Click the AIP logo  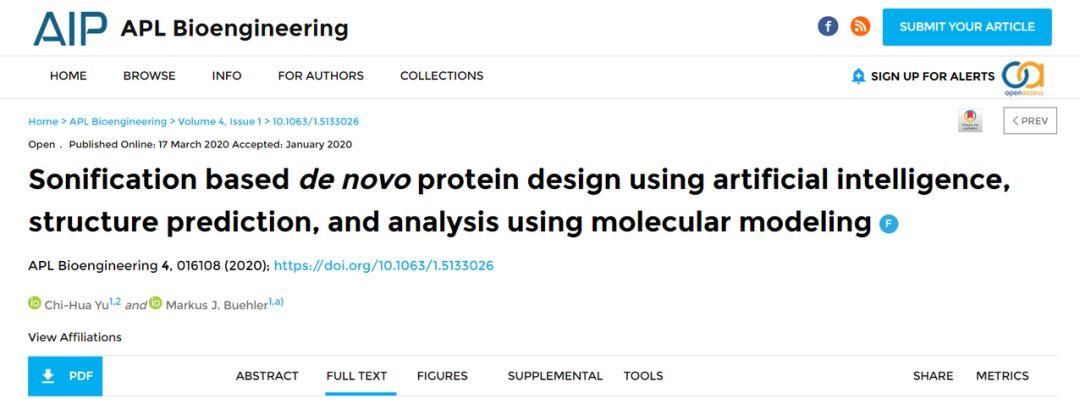tap(70, 28)
